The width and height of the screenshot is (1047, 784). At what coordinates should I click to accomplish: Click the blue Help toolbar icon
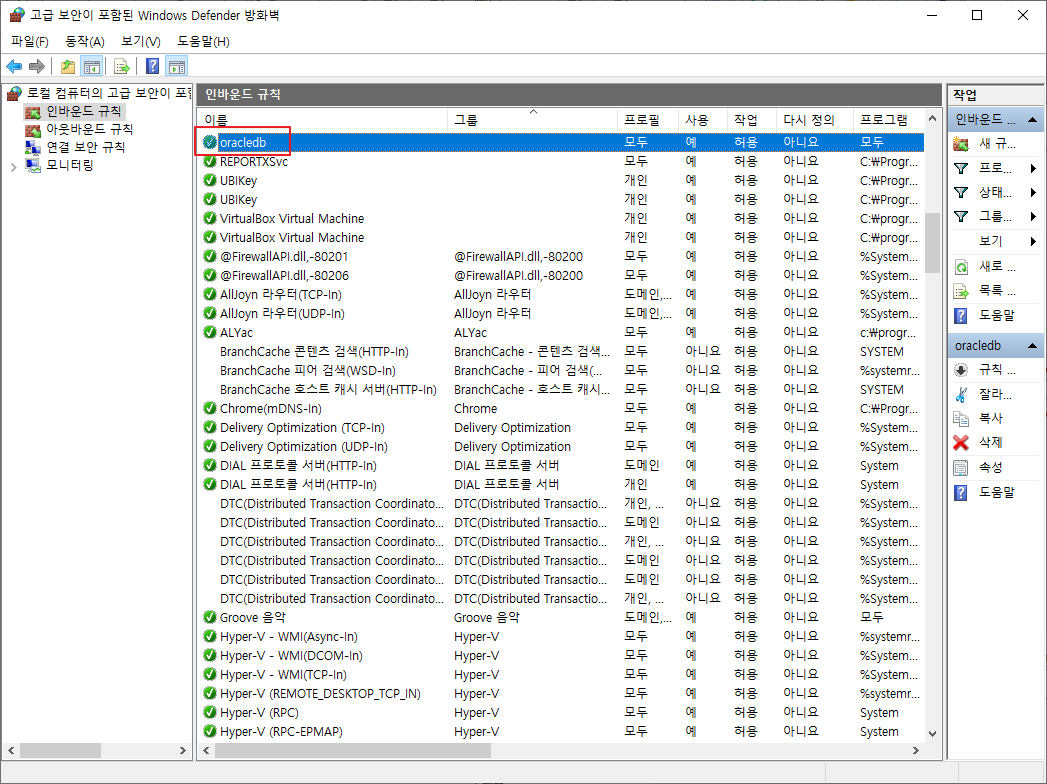coord(152,66)
